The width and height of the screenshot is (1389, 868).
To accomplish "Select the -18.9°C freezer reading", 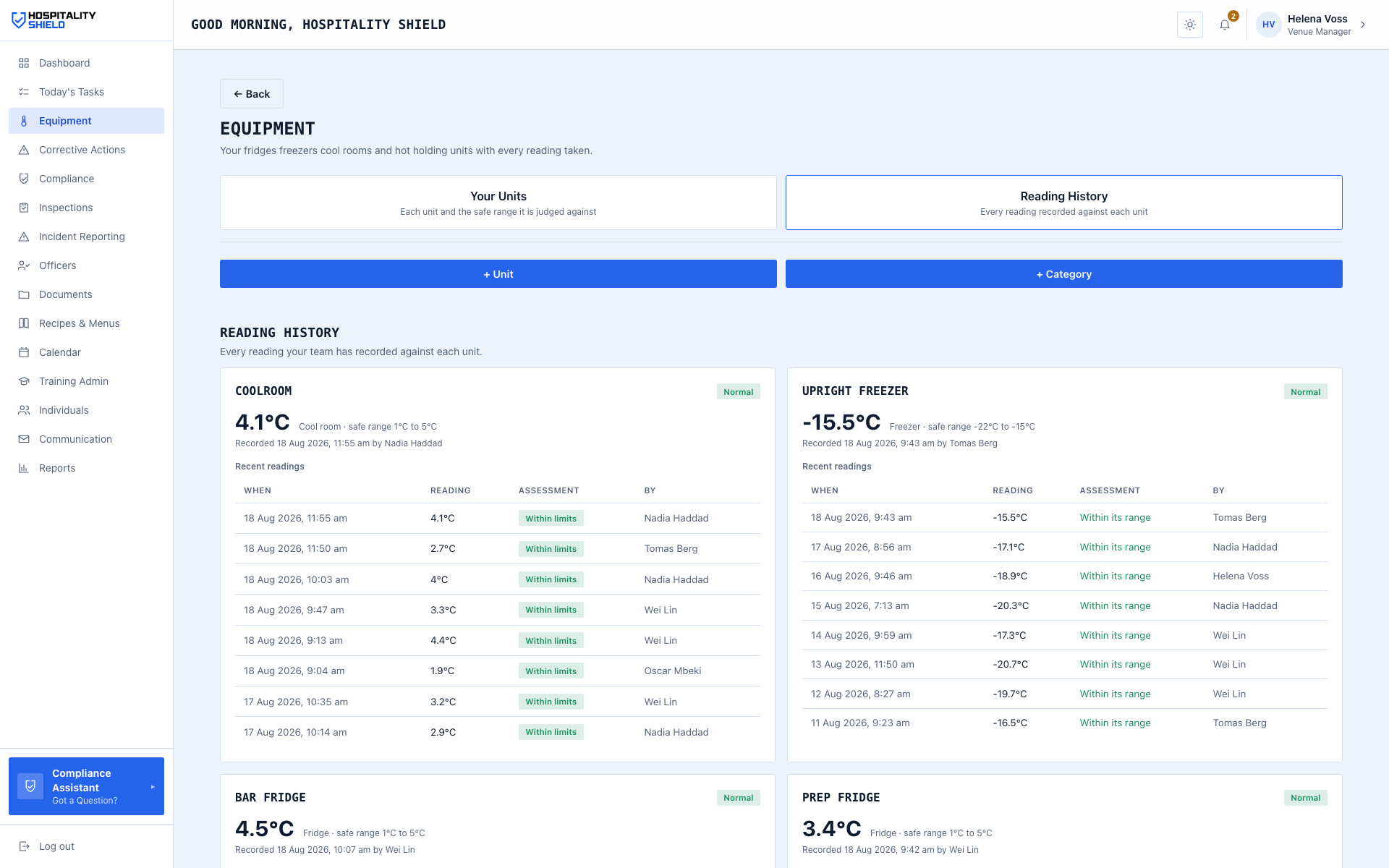I will click(x=1010, y=576).
